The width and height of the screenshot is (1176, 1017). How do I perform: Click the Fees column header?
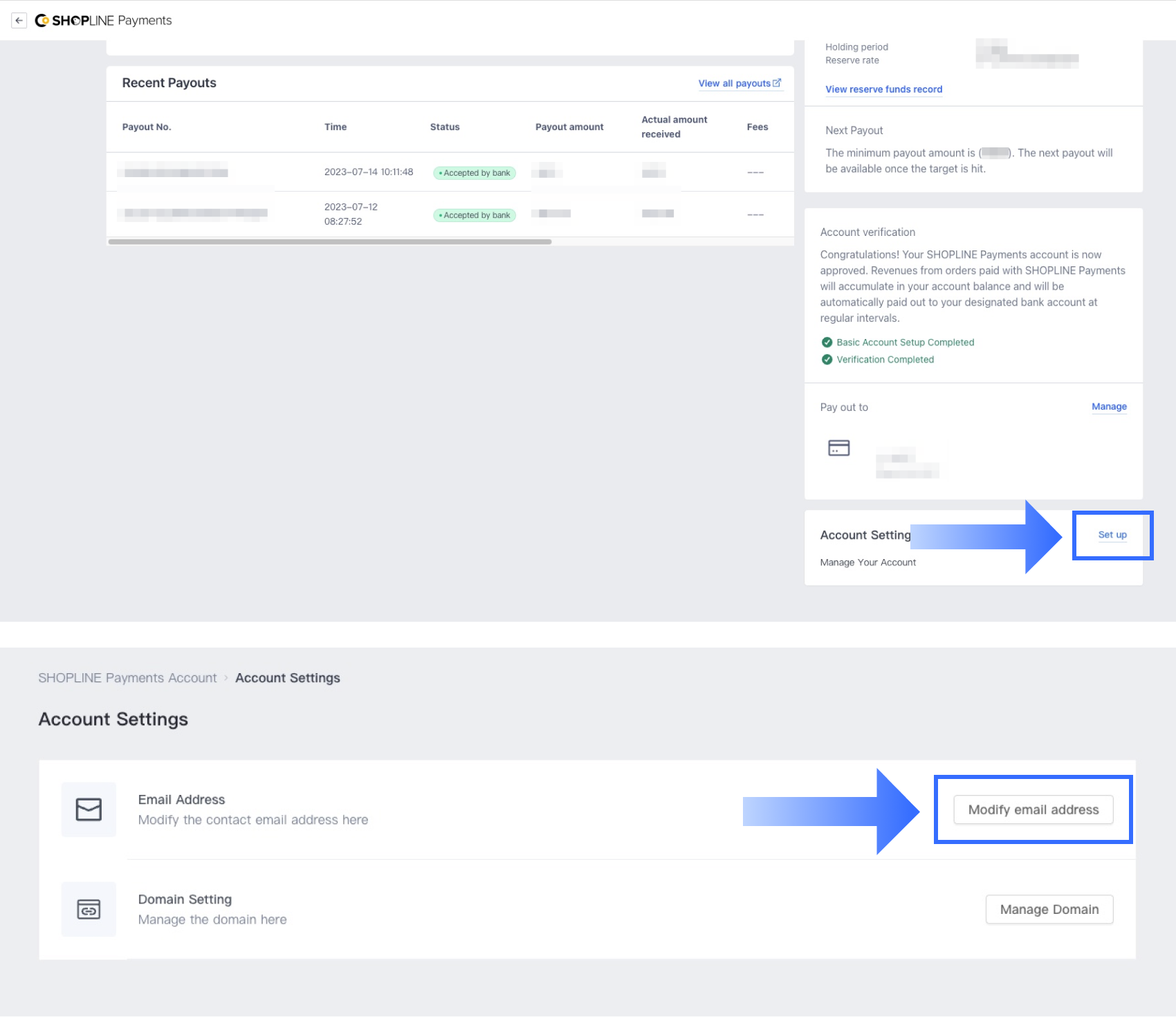pyautogui.click(x=757, y=127)
